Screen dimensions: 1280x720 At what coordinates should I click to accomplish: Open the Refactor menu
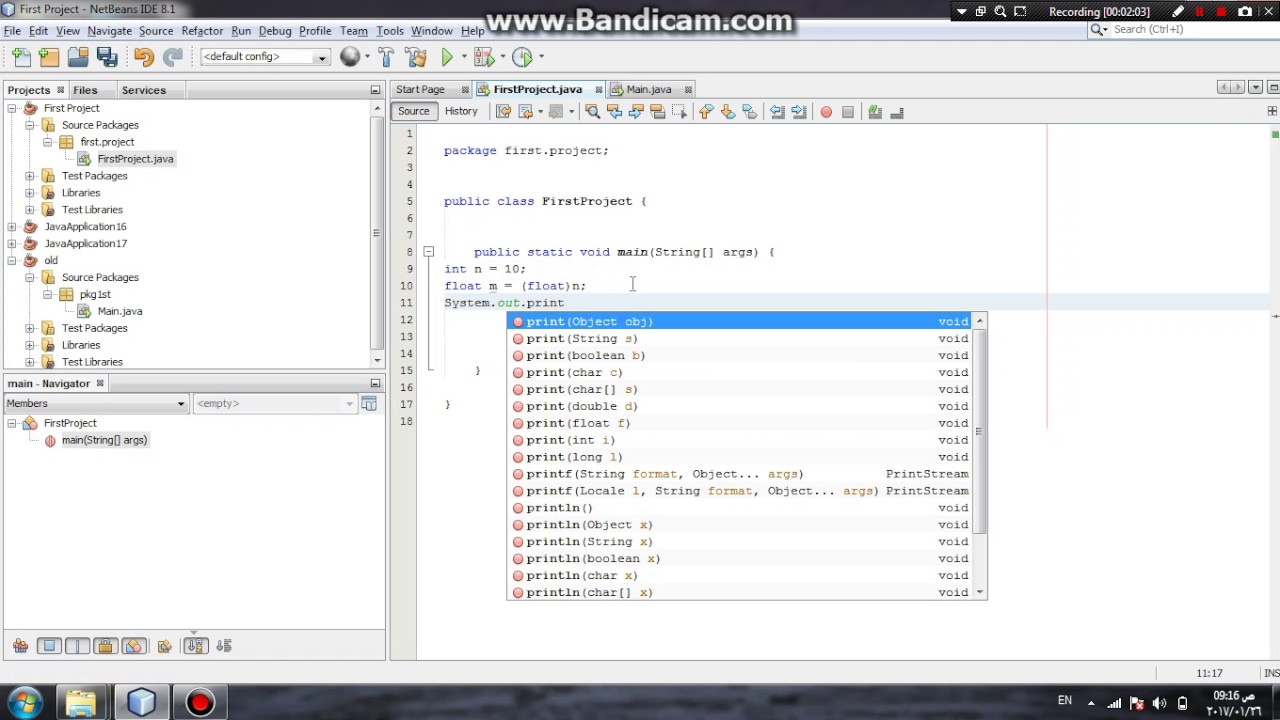click(202, 31)
